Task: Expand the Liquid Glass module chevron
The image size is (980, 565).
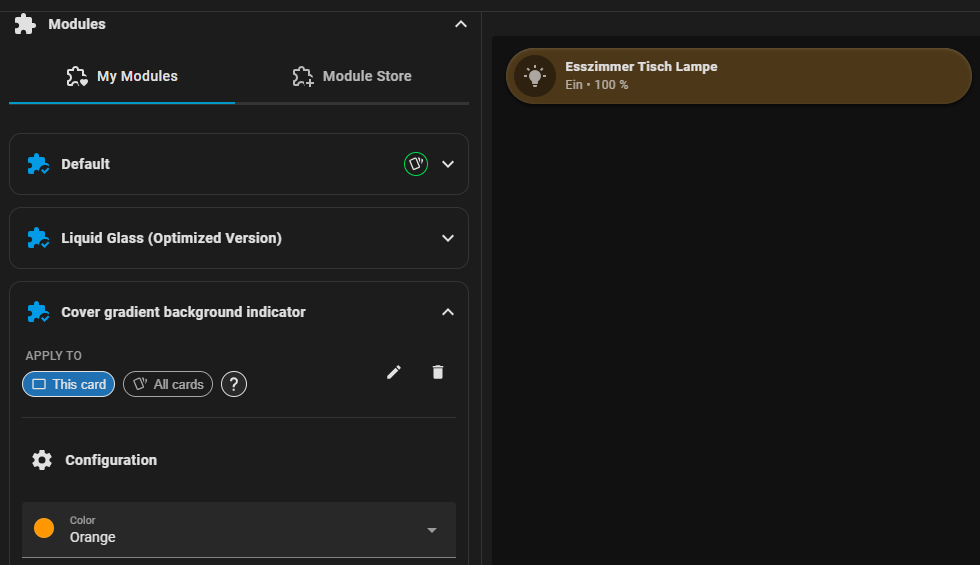Action: 448,238
